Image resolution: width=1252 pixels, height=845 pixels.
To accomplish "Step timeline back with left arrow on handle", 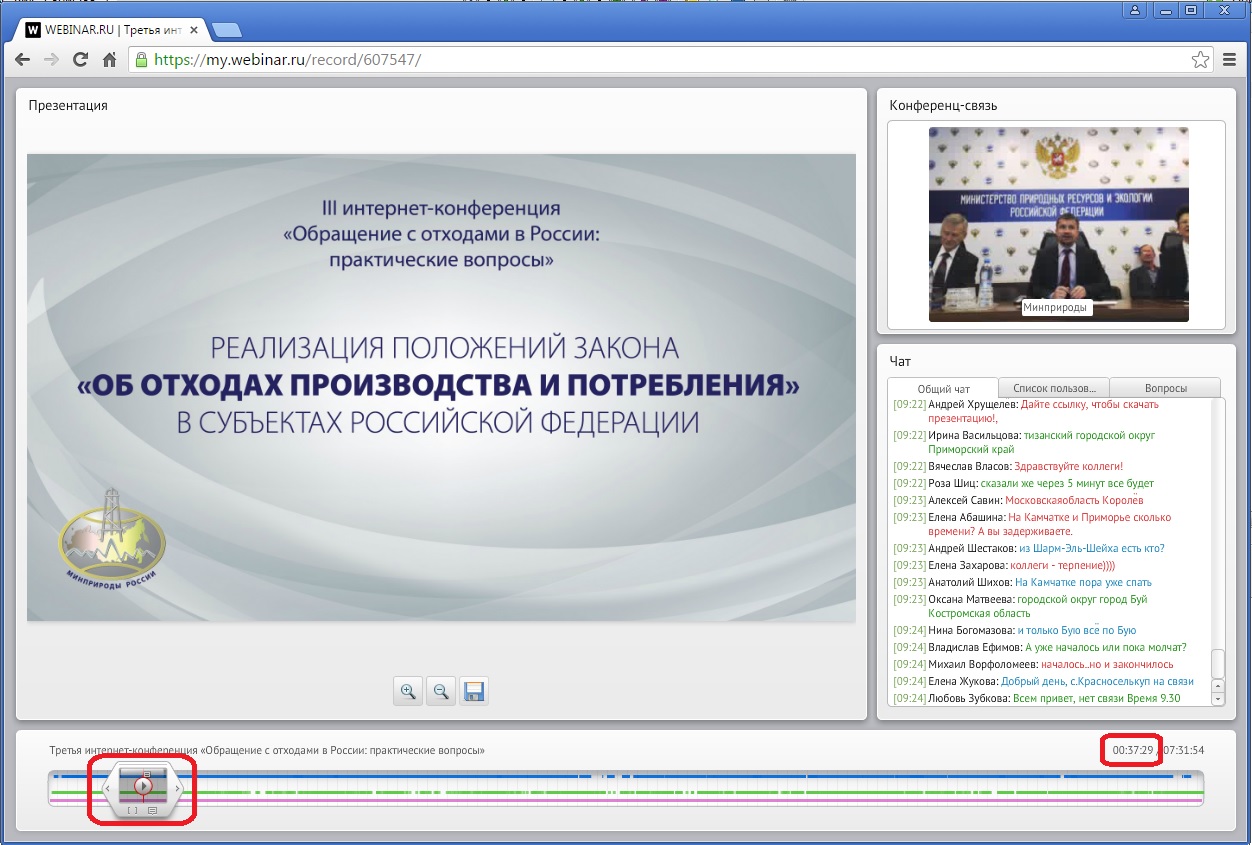I will 108,788.
